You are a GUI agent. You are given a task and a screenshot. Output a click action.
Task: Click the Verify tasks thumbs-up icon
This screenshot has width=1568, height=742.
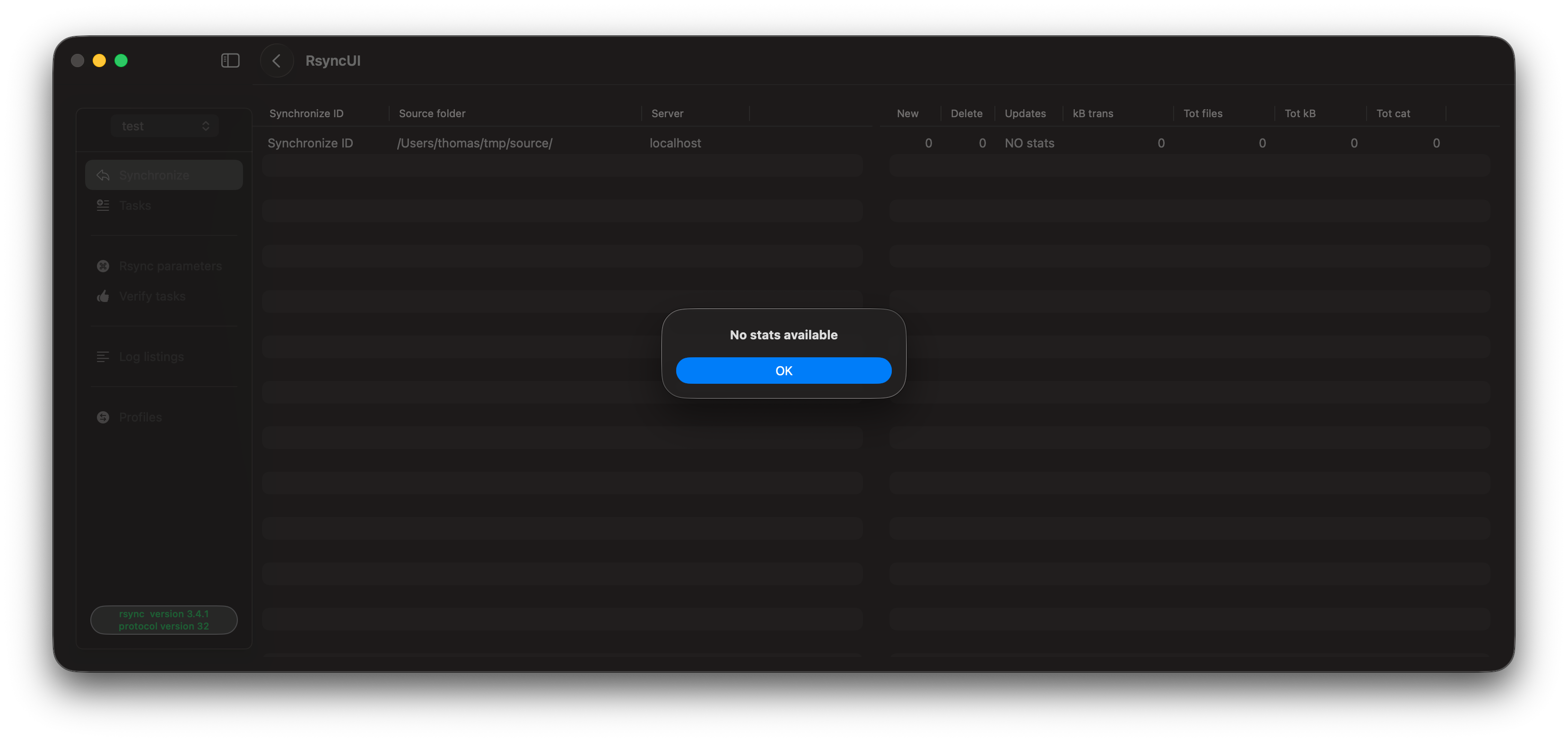tap(103, 296)
